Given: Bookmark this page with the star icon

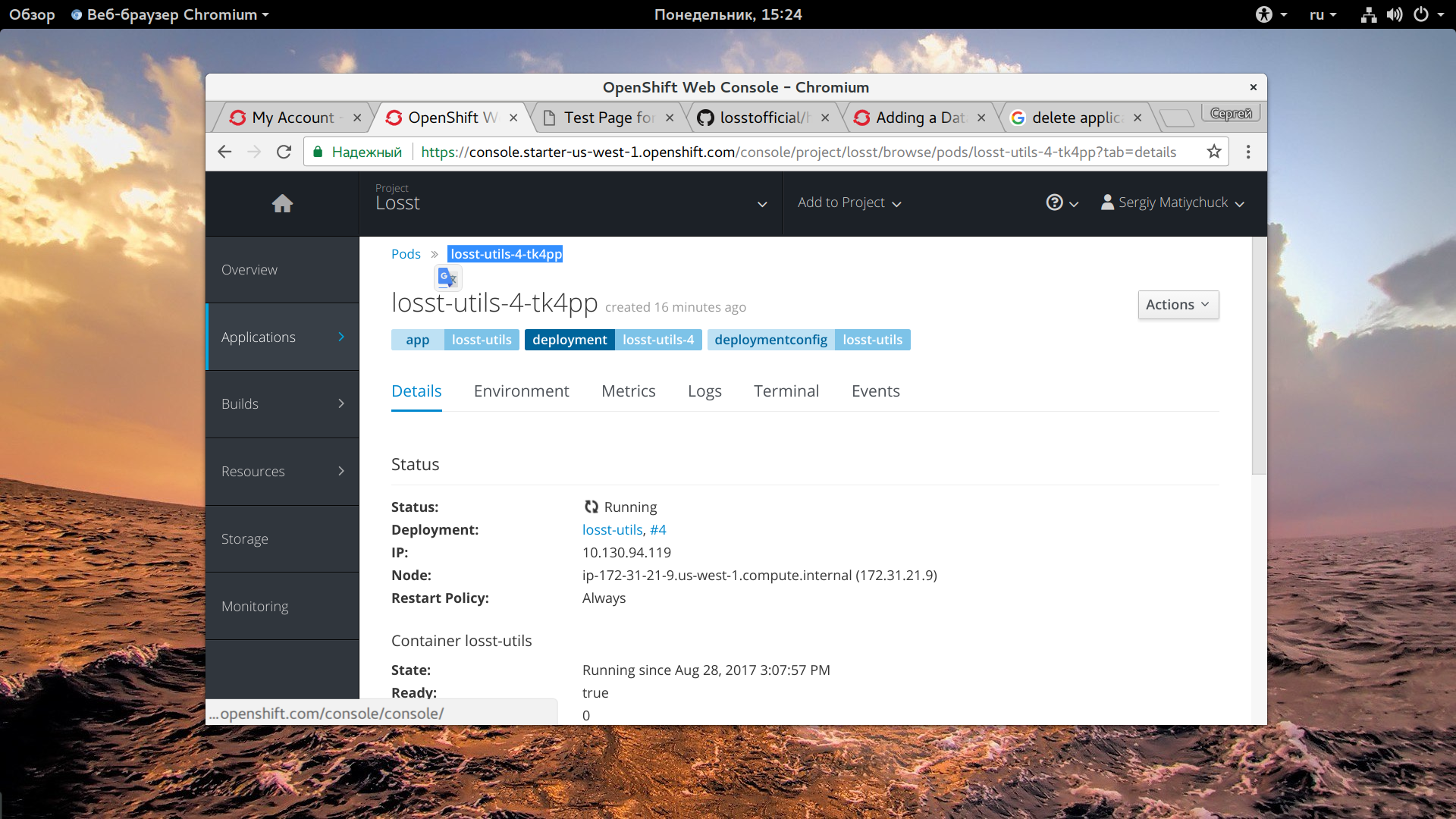Looking at the screenshot, I should coord(1214,152).
